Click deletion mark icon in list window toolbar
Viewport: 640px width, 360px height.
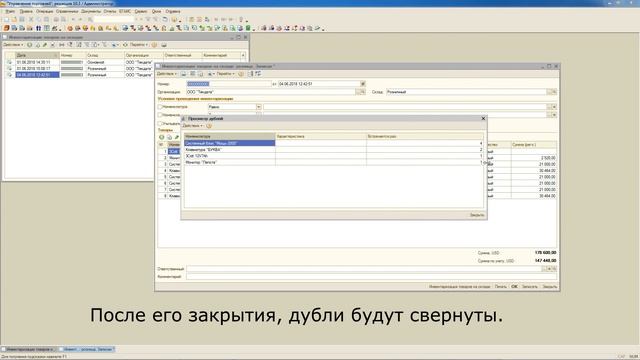[53, 45]
